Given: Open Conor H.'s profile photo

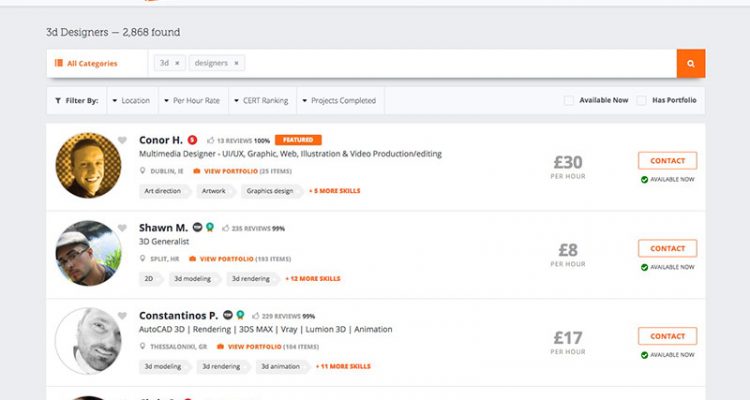Looking at the screenshot, I should 88,165.
